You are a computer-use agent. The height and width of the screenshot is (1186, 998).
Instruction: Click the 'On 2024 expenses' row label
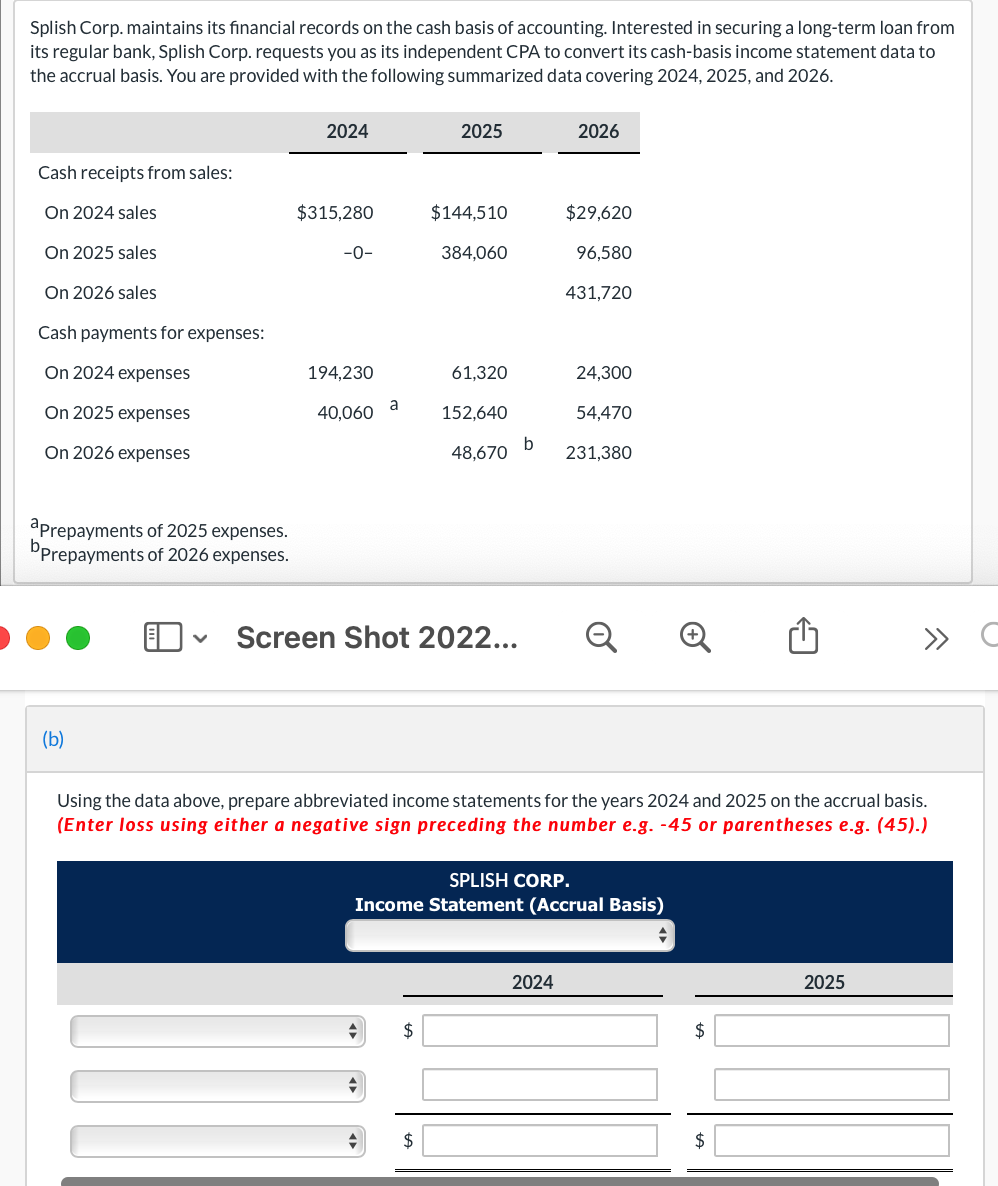117,373
